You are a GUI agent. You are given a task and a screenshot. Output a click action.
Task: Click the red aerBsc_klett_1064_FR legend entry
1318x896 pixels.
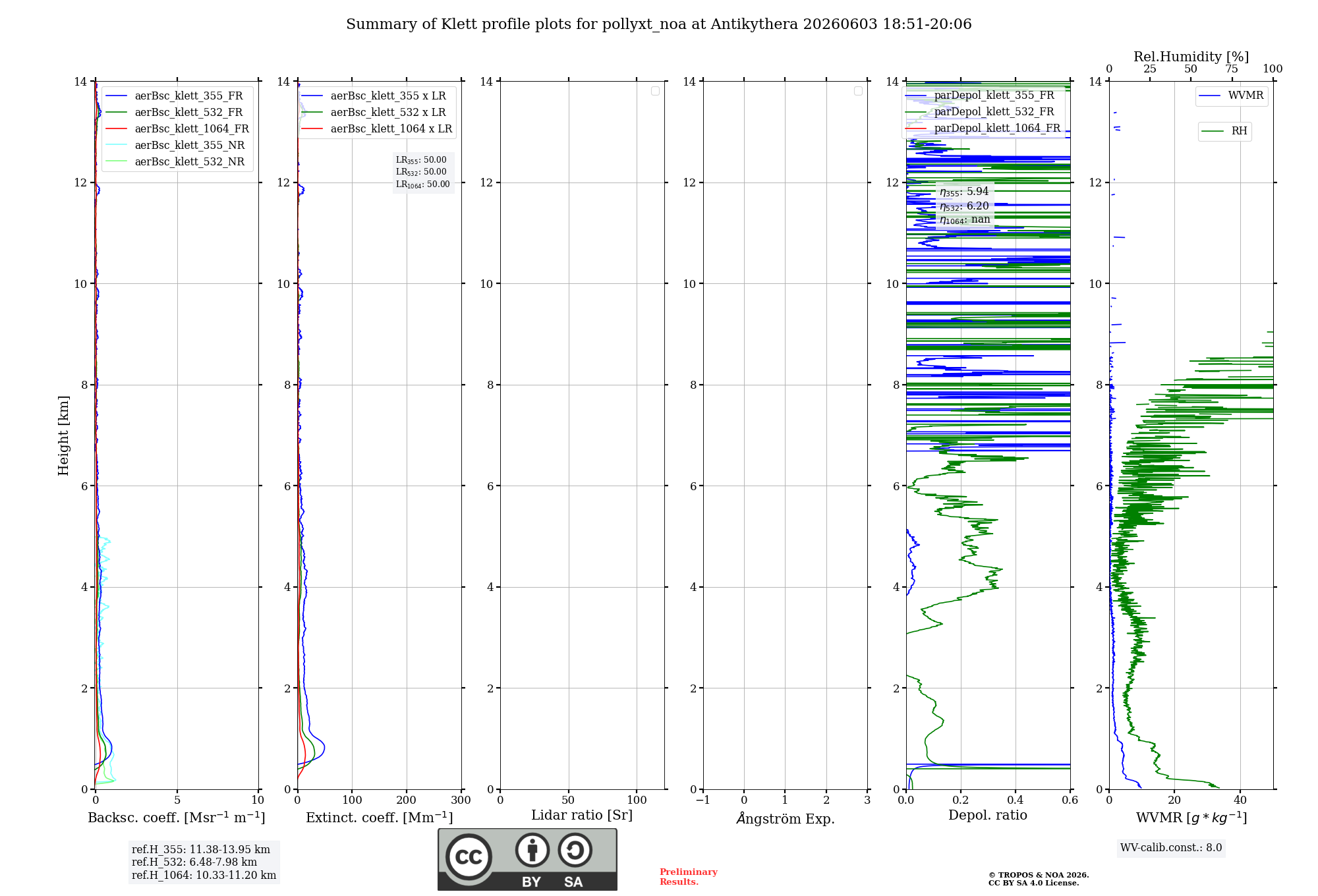tap(177, 129)
